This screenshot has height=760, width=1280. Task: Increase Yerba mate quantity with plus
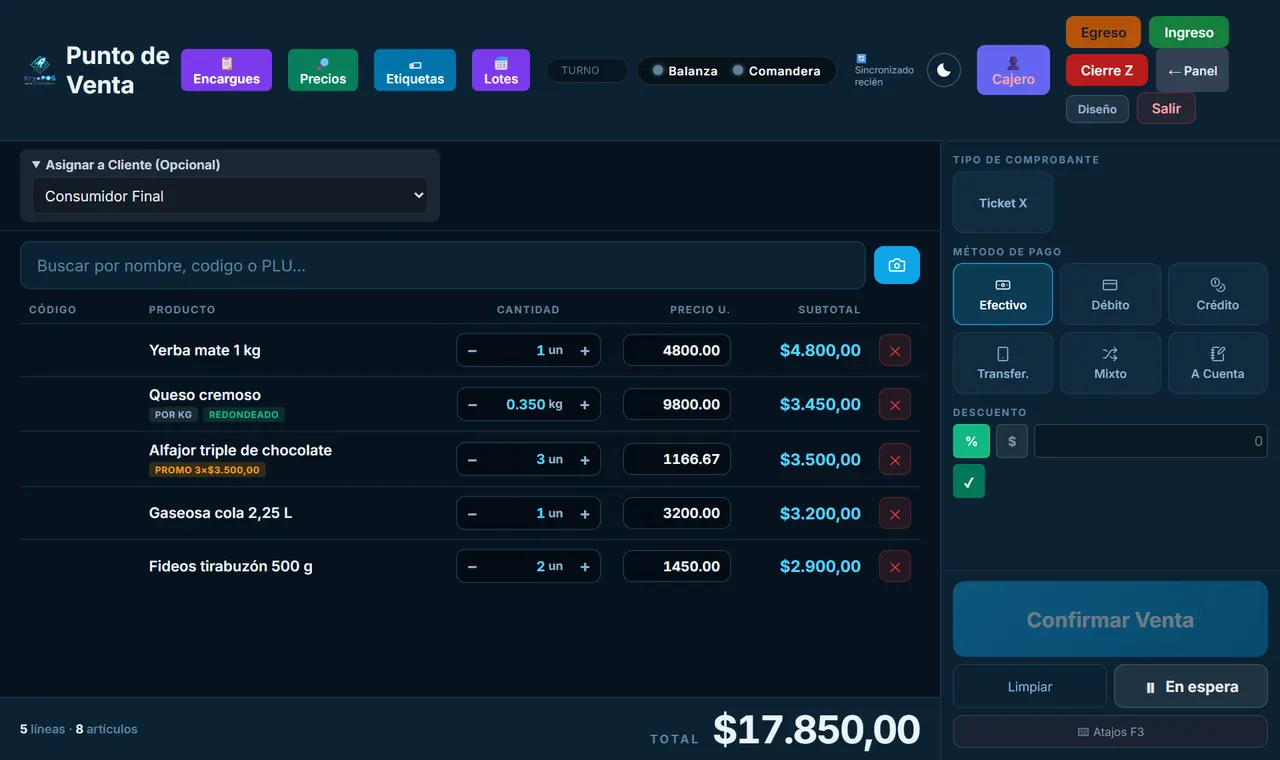point(585,351)
